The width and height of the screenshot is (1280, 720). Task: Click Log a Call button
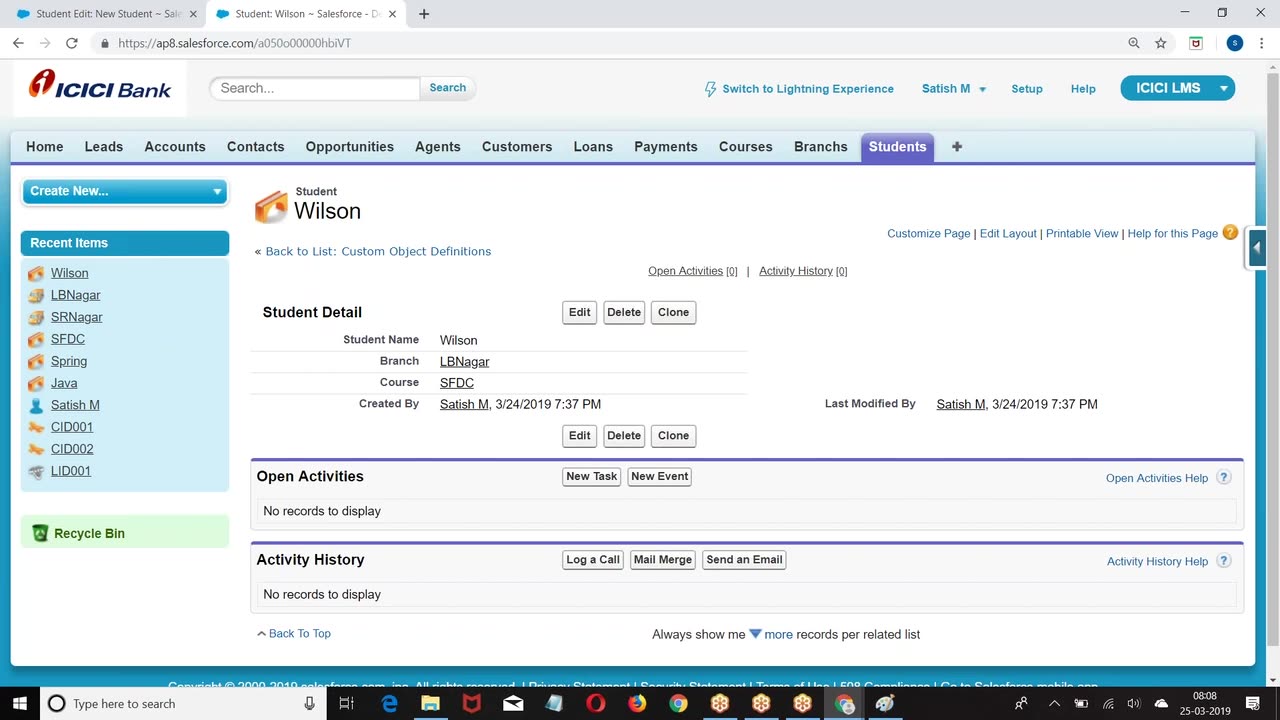coord(593,560)
